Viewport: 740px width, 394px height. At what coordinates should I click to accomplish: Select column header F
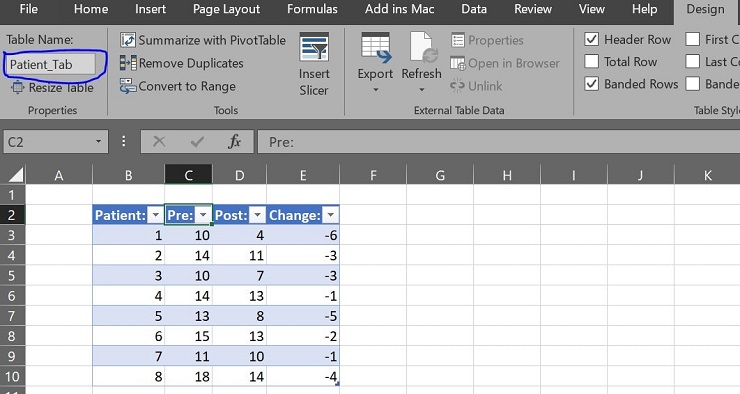pos(373,176)
